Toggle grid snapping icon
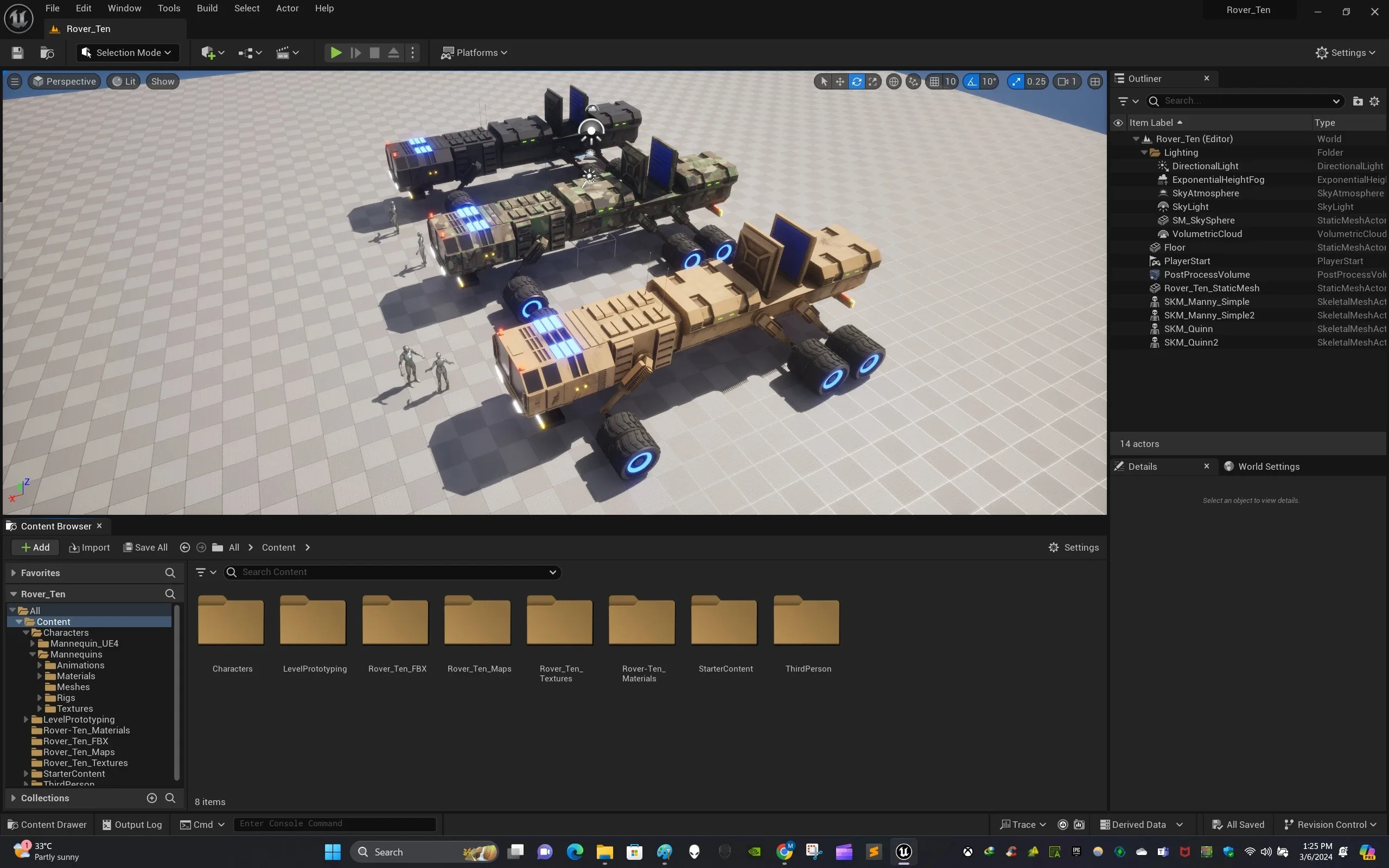 (934, 81)
